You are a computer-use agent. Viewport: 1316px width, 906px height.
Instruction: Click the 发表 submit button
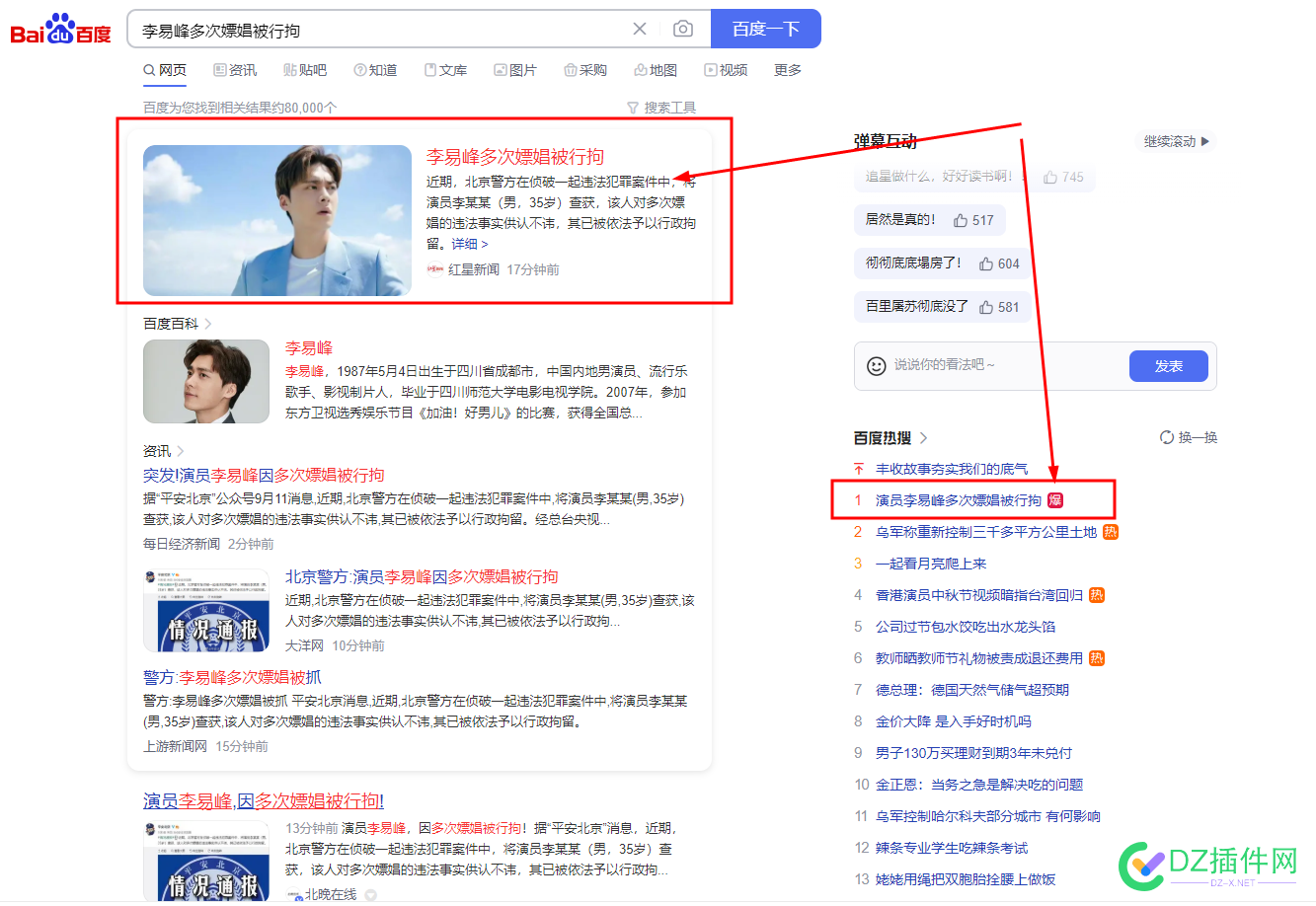tap(1169, 366)
